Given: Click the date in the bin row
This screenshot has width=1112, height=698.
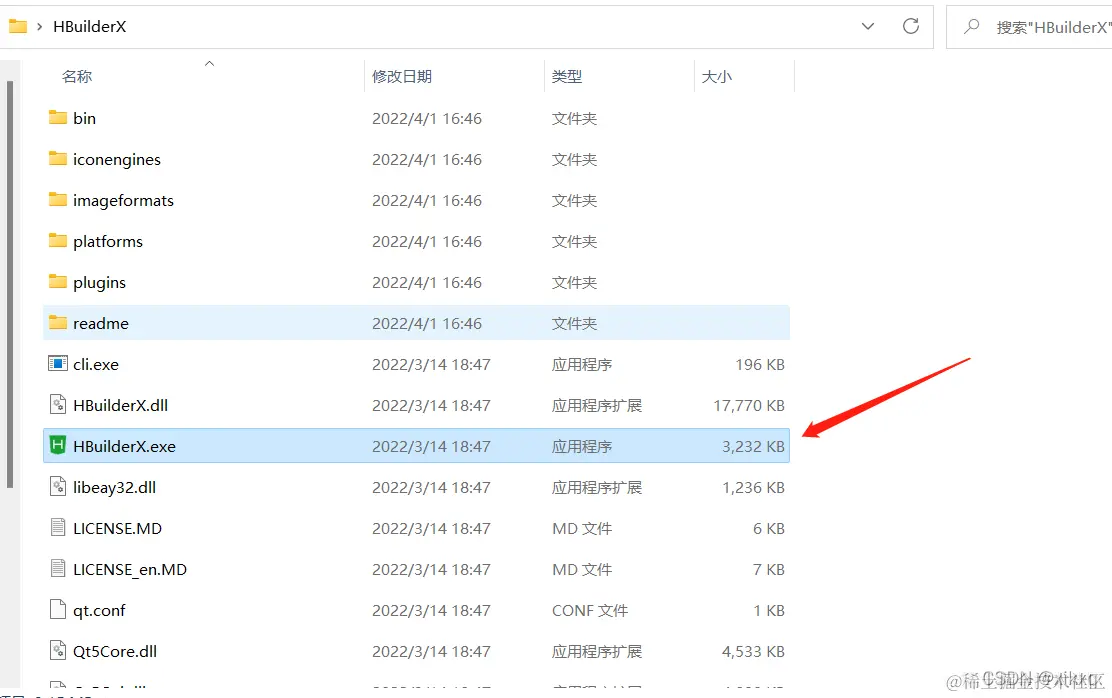Looking at the screenshot, I should [x=427, y=118].
